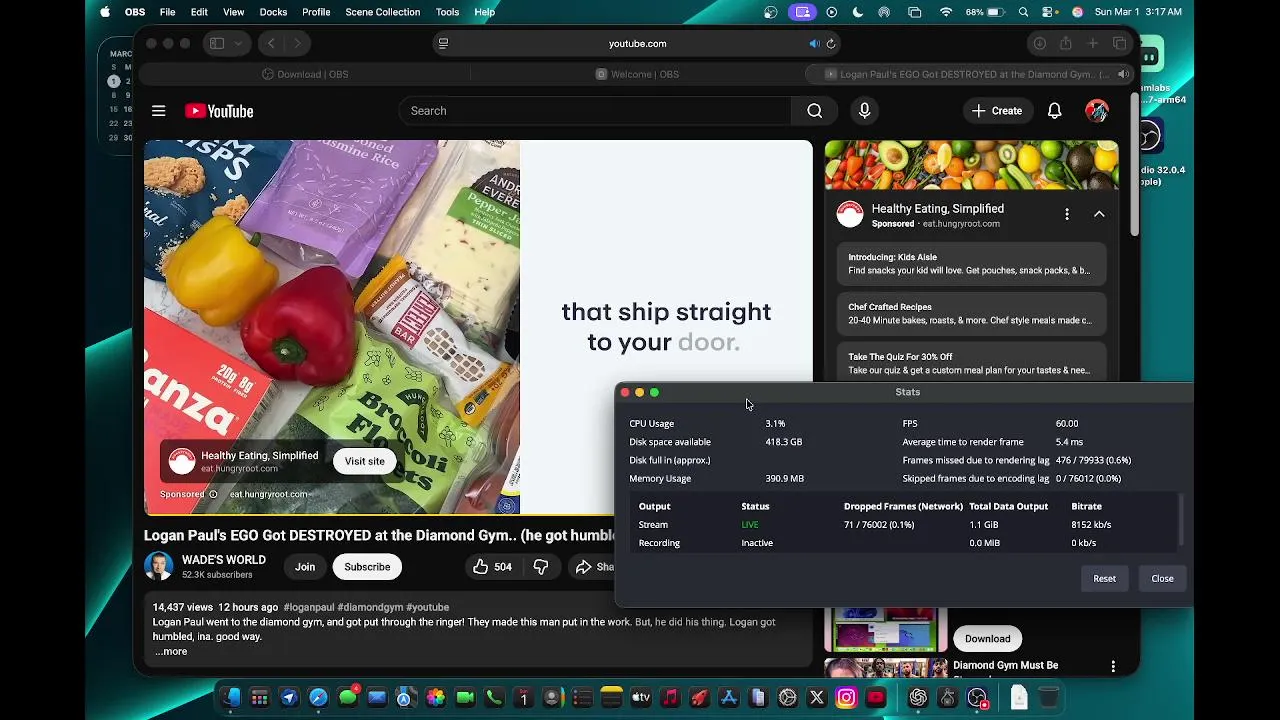This screenshot has height=720, width=1280.
Task: Switch to the Welcome | OBS tab
Action: click(637, 74)
